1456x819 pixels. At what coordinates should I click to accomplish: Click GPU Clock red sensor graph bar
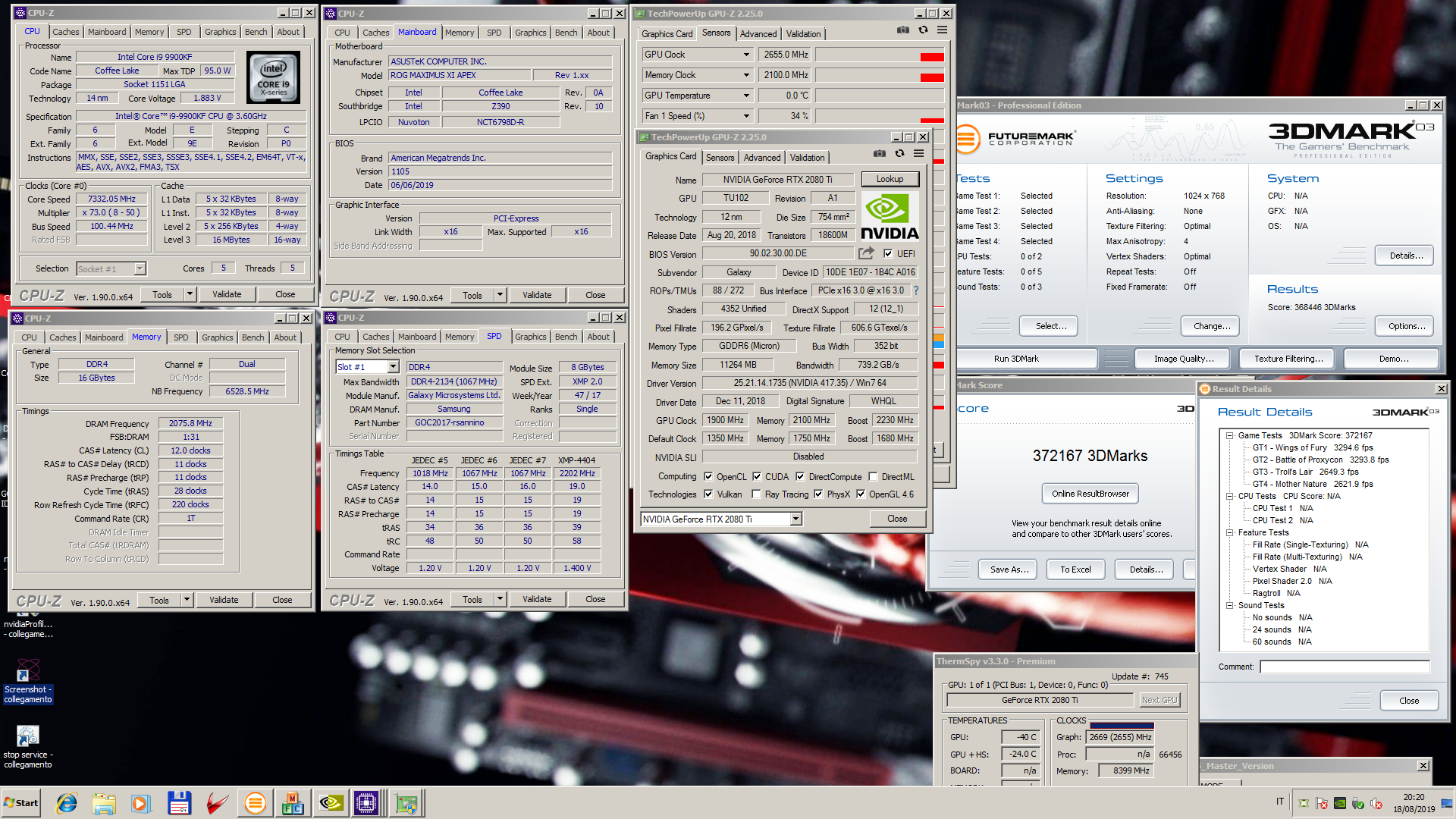(x=932, y=58)
